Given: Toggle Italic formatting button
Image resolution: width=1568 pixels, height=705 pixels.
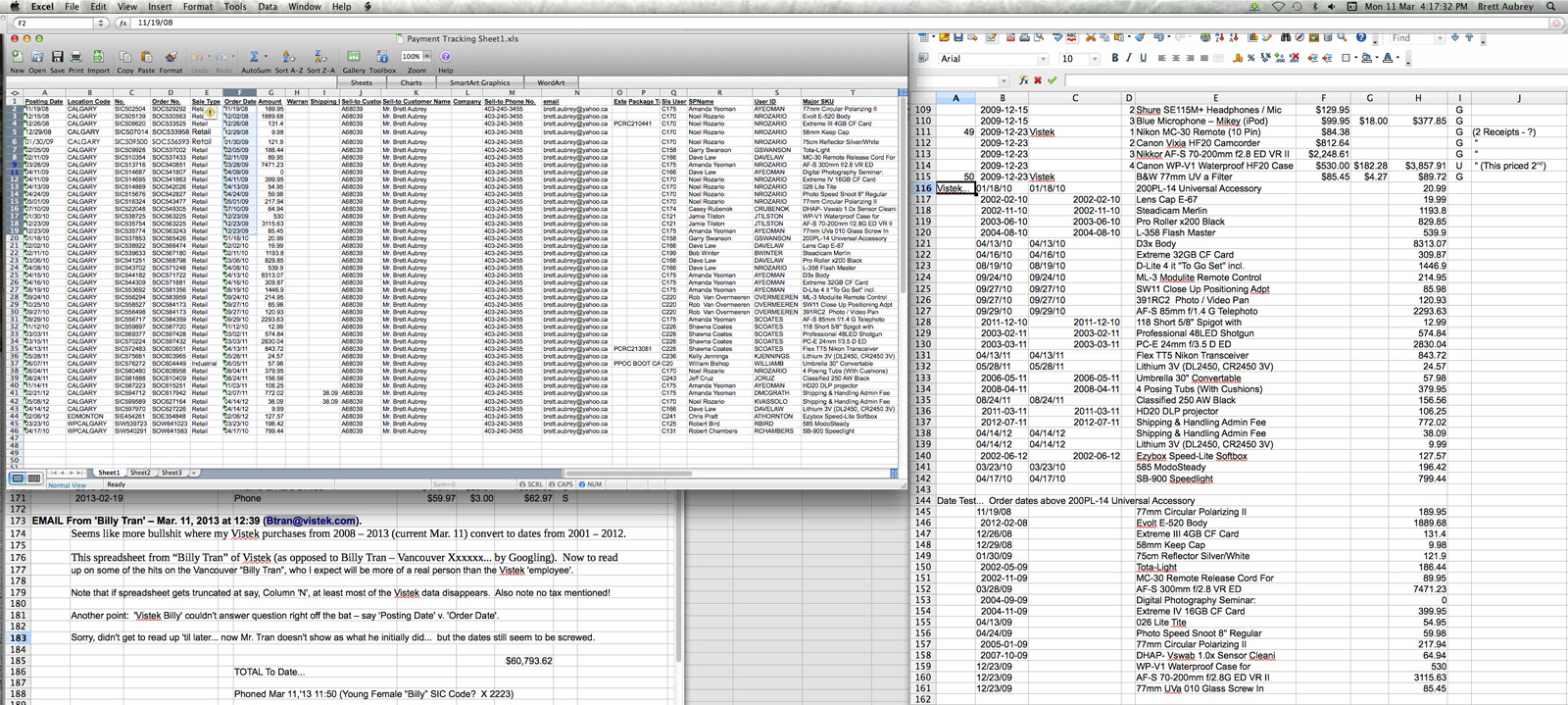Looking at the screenshot, I should click(1128, 59).
